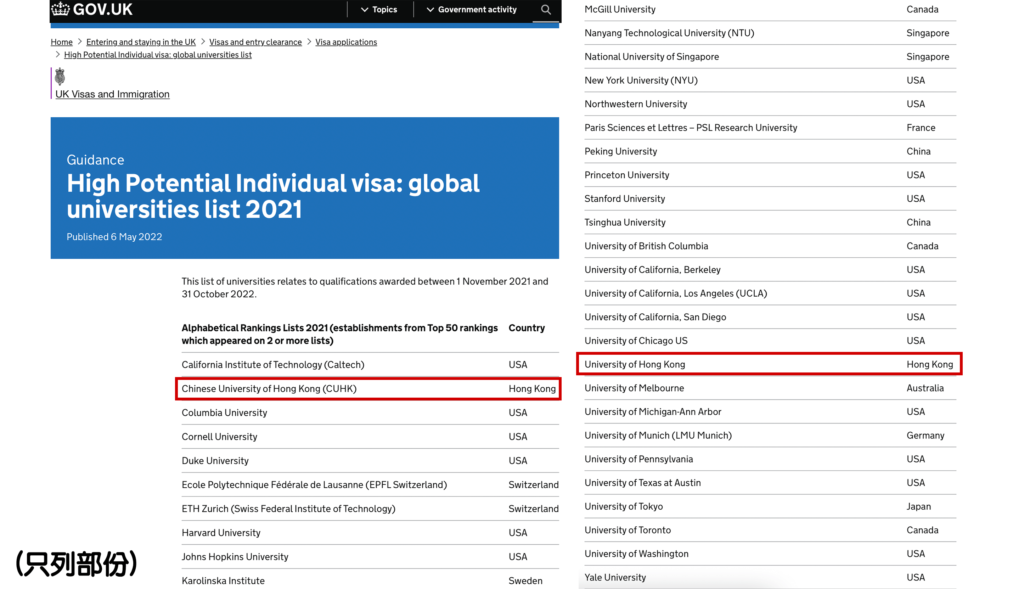Click the Peking University table entry

621,151
